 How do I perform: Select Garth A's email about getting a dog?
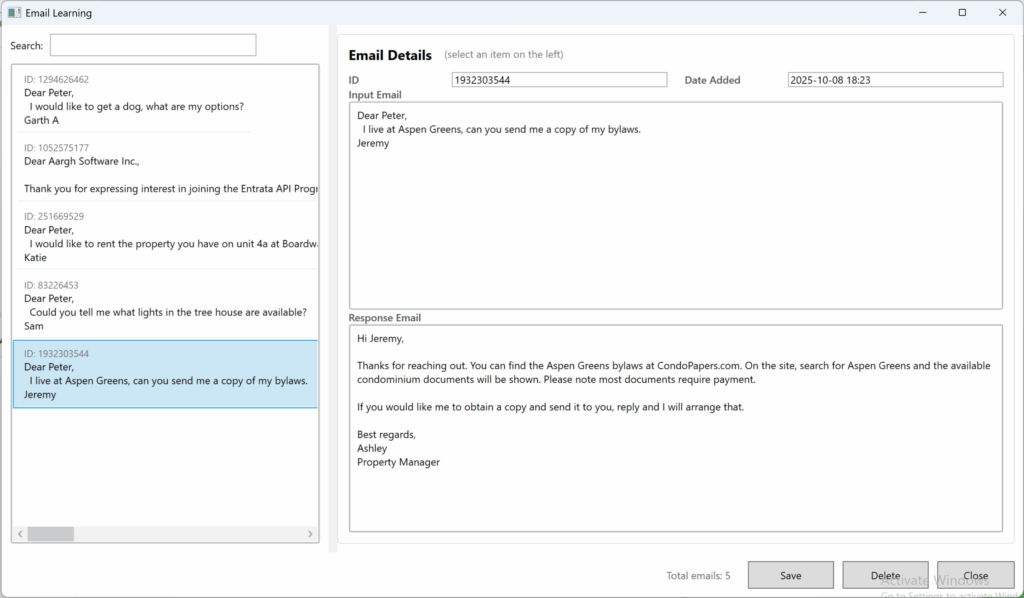pyautogui.click(x=133, y=100)
